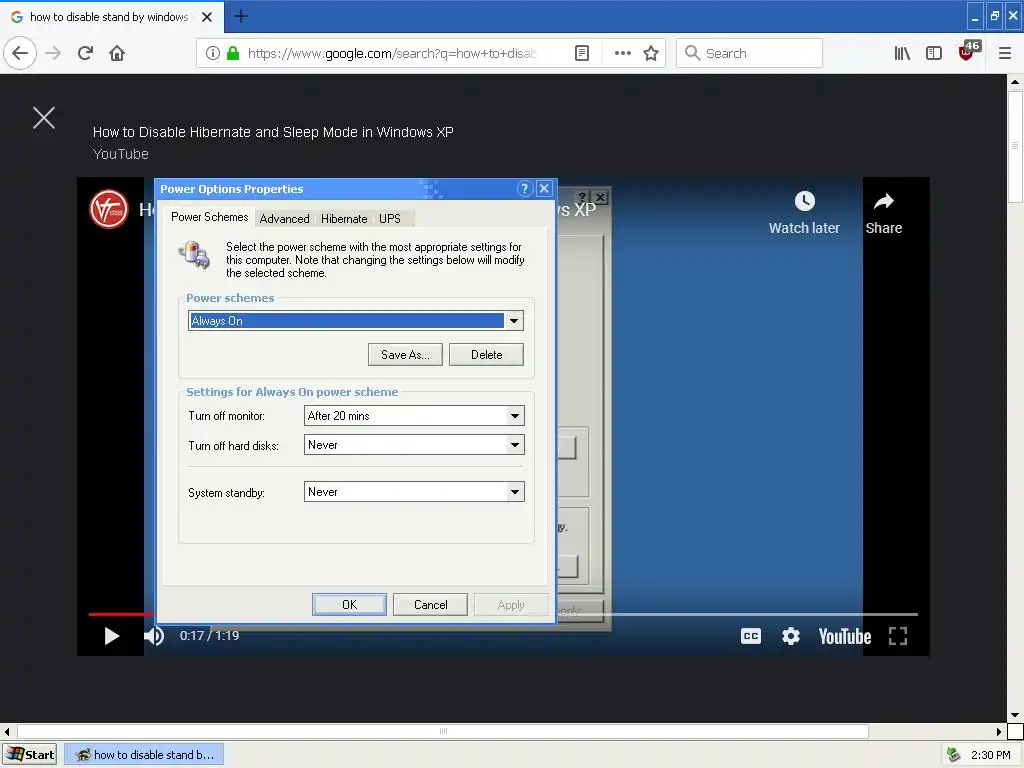Click the green padlock security icon
Viewport: 1024px width, 768px height.
click(232, 53)
